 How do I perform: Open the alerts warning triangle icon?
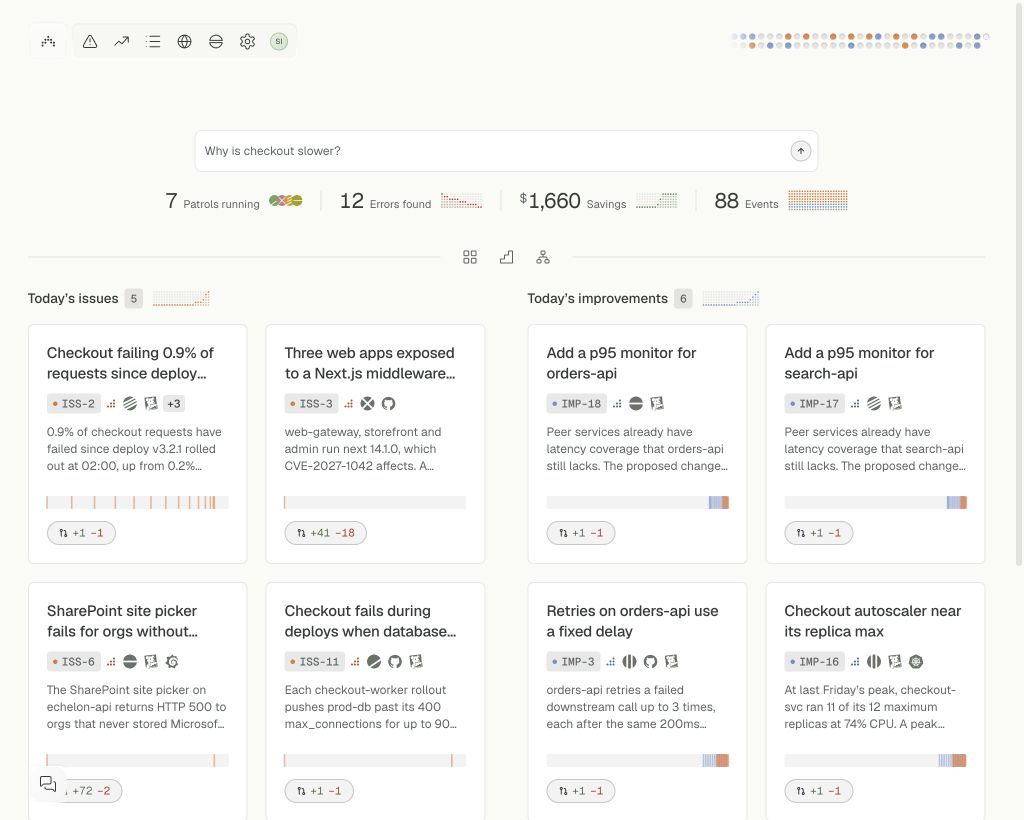90,42
